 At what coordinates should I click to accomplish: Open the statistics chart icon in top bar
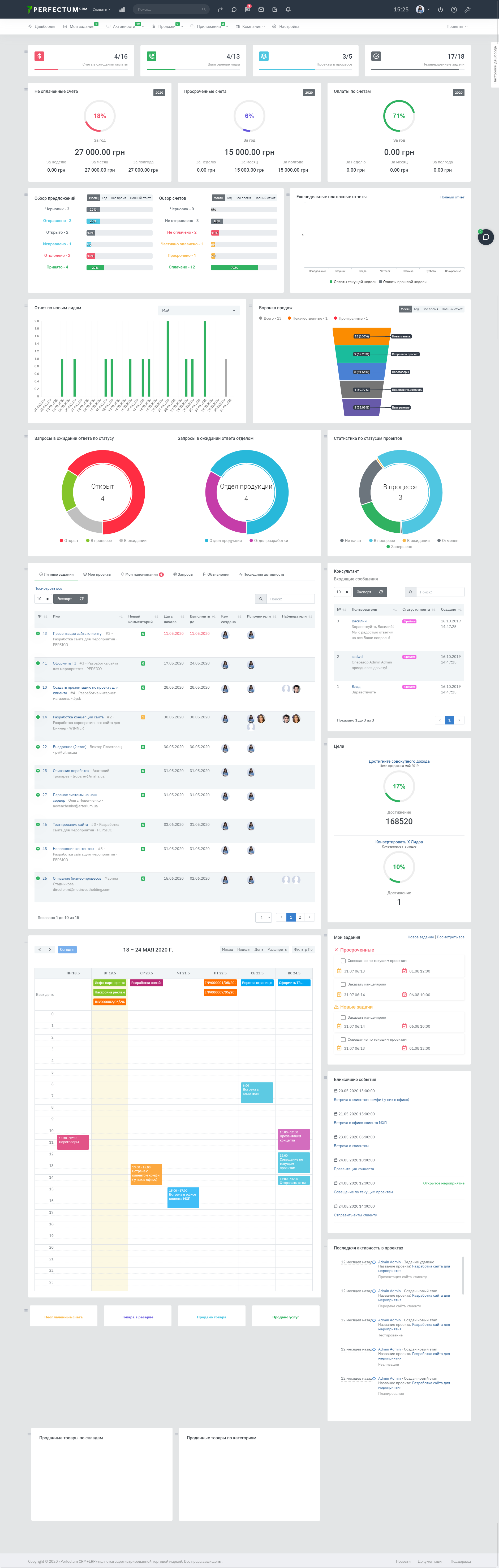[x=122, y=10]
